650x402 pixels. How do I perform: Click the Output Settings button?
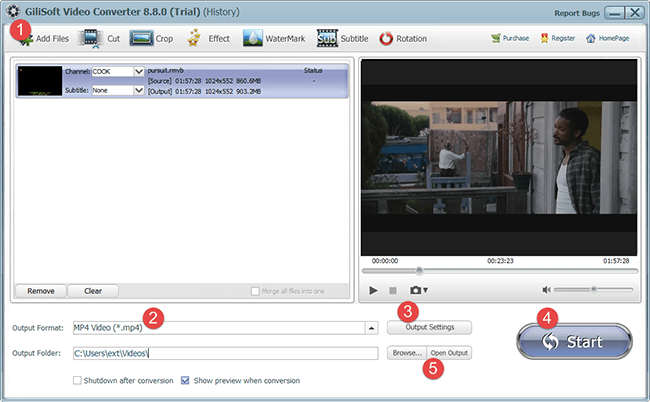click(x=429, y=327)
